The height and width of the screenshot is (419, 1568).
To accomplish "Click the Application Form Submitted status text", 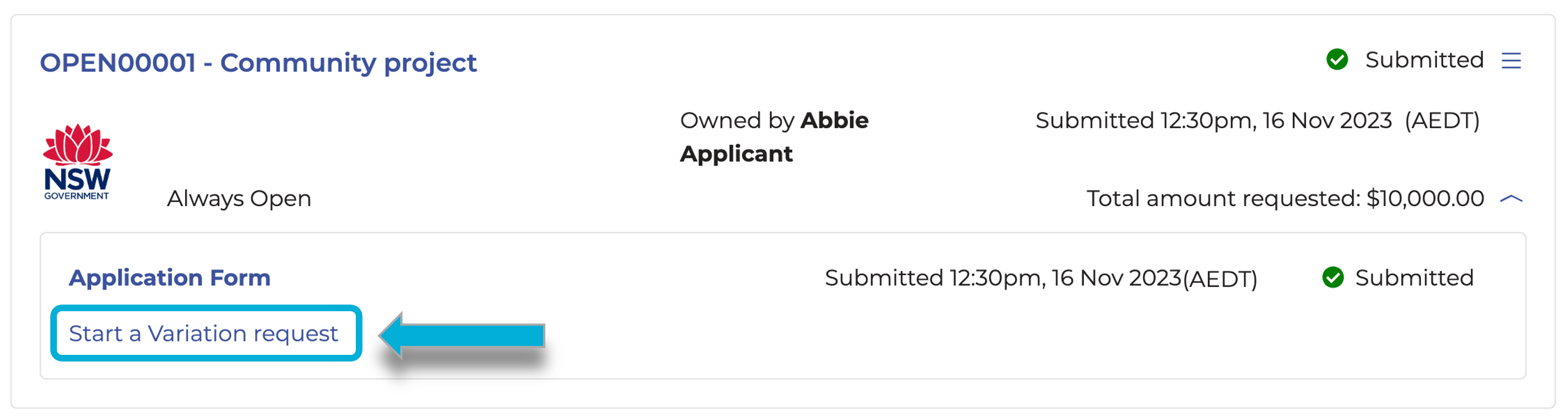I will point(1414,277).
